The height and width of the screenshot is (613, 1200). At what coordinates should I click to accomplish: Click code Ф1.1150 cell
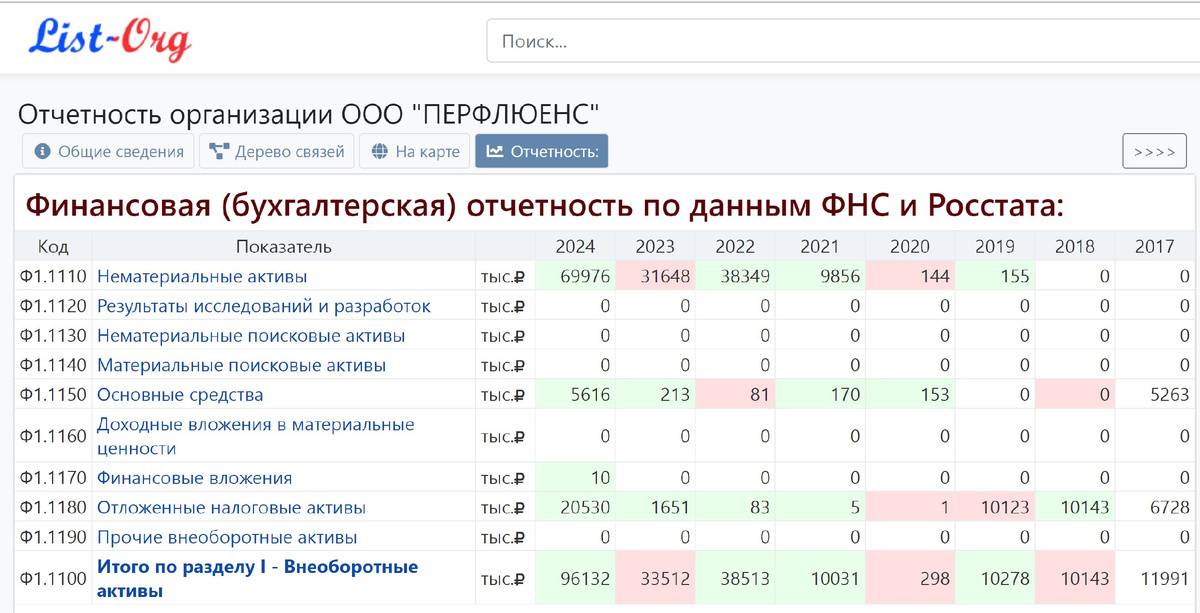pos(53,395)
